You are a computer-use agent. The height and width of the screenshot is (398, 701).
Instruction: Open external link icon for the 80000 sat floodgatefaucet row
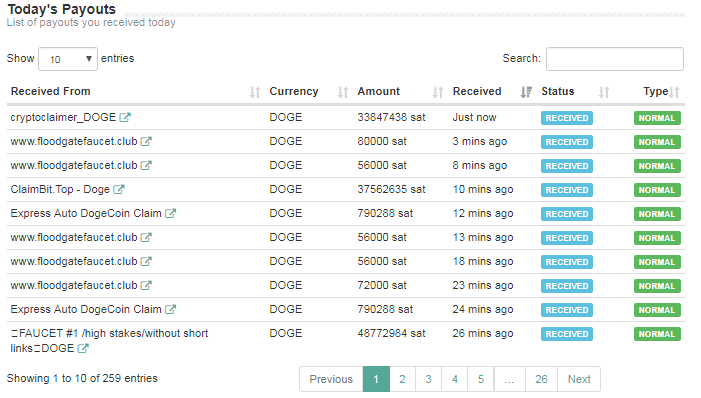click(x=146, y=141)
